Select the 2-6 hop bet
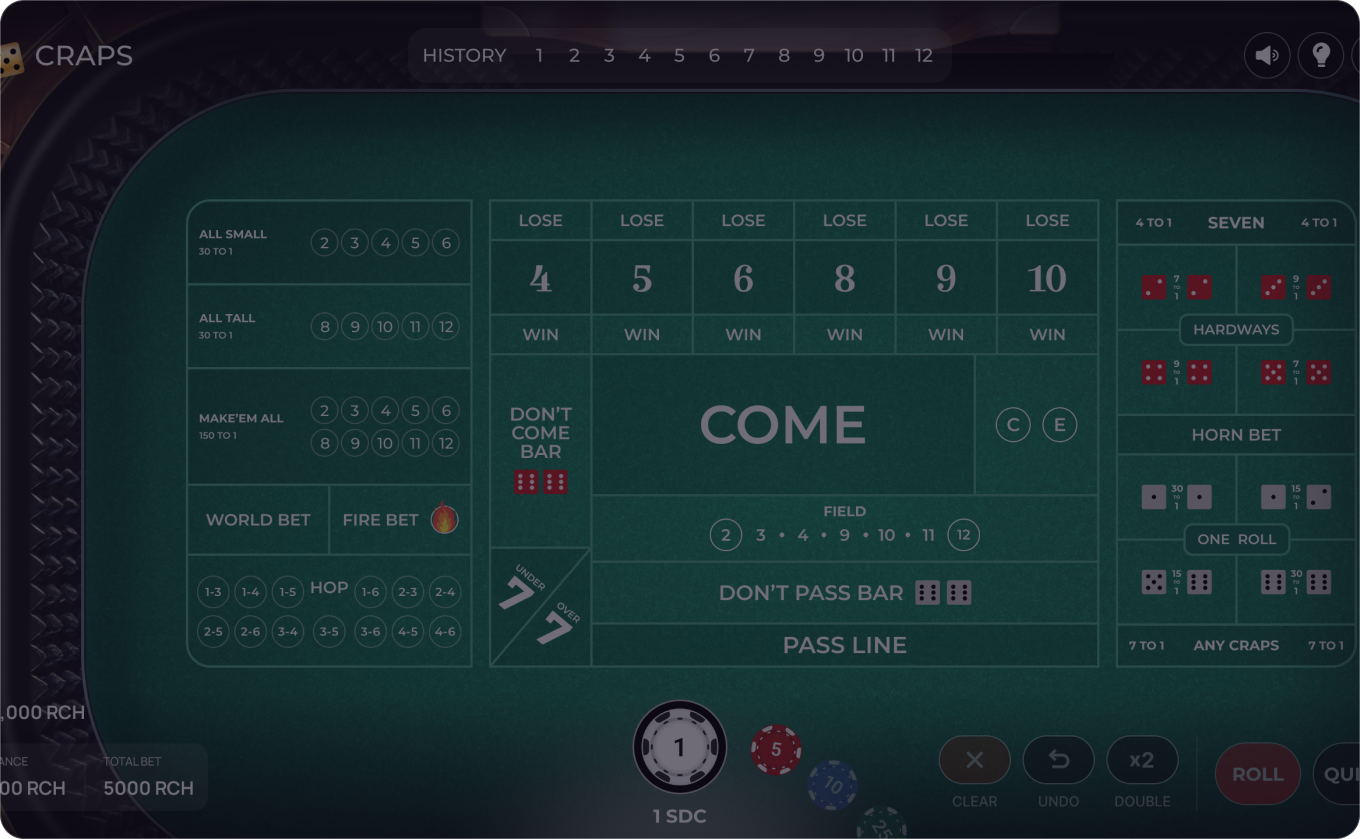1360x839 pixels. tap(250, 632)
